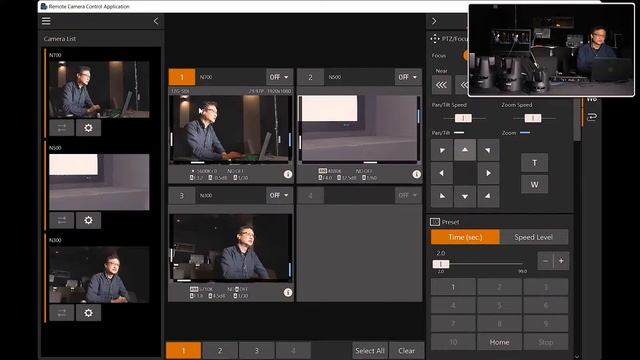Image resolution: width=640 pixels, height=360 pixels.
Task: Open the settings gear for the N700 camera
Action: coord(88,128)
